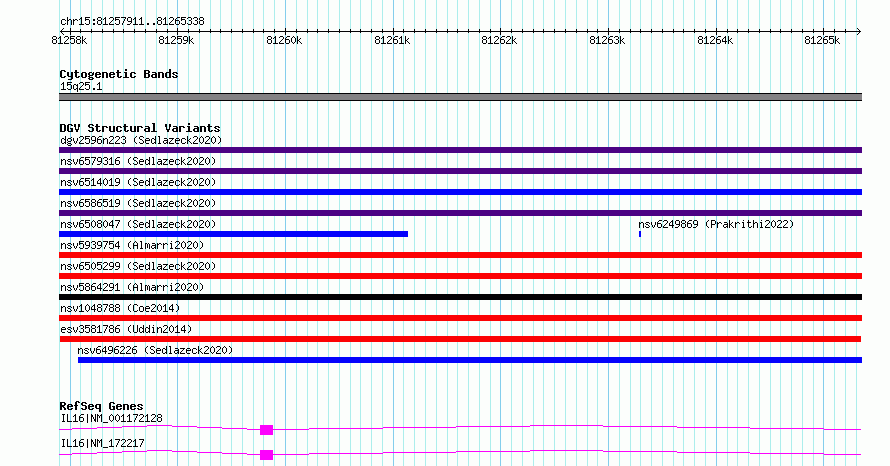Select the magenta exon of IL16|NM_172217
Image resolution: width=890 pixels, height=466 pixels.
pyautogui.click(x=266, y=455)
